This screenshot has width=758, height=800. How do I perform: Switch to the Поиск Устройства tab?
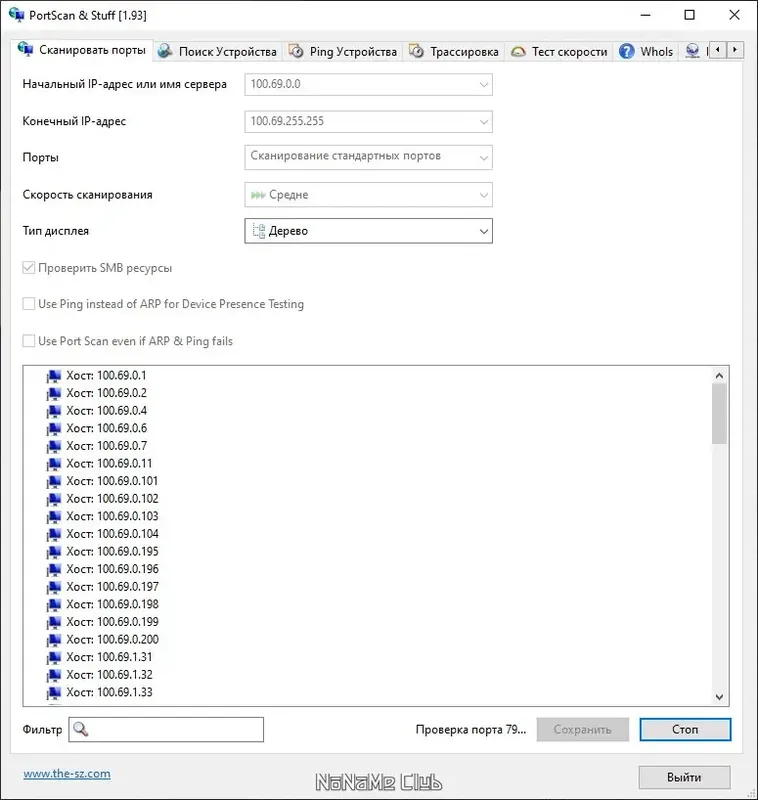point(217,52)
